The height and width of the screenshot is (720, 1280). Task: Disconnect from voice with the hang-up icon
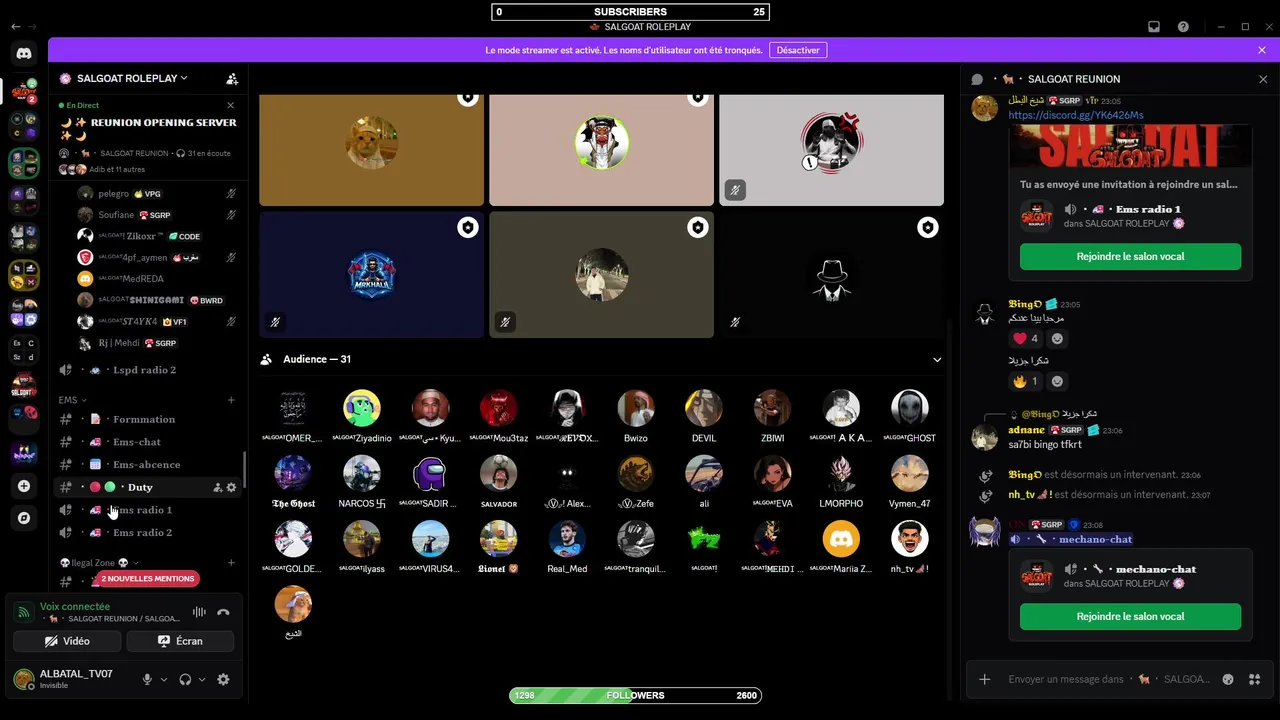pyautogui.click(x=223, y=612)
